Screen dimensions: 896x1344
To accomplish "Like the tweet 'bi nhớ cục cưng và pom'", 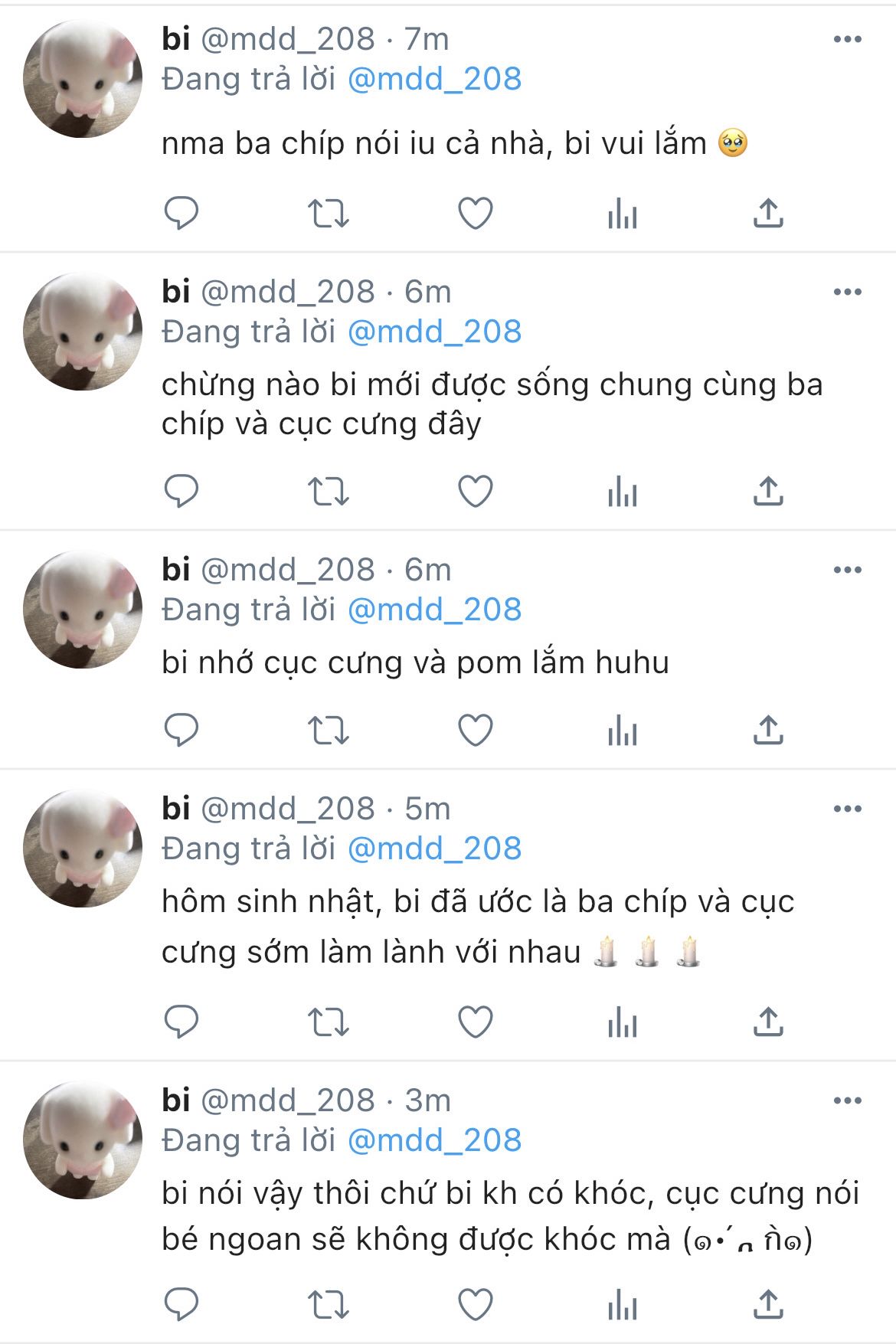I will pos(475,730).
